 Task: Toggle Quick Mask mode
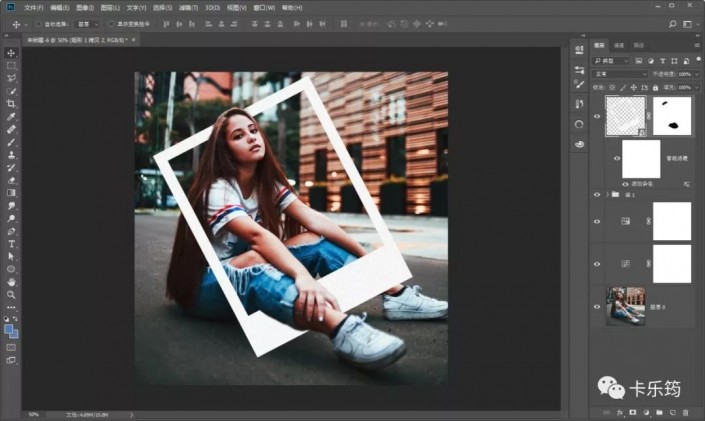tap(11, 347)
